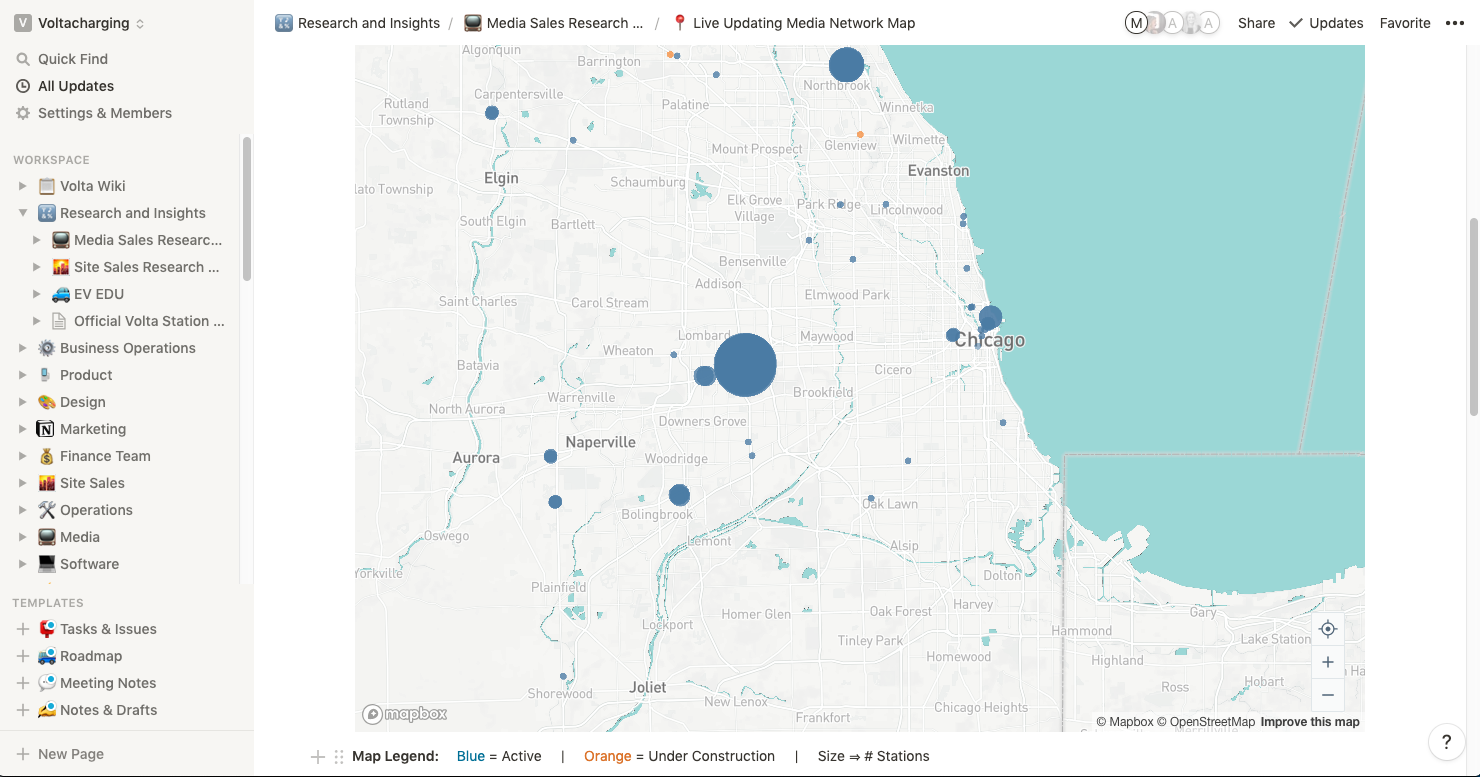Add Roadmap template
The width and height of the screenshot is (1480, 777).
[23, 656]
